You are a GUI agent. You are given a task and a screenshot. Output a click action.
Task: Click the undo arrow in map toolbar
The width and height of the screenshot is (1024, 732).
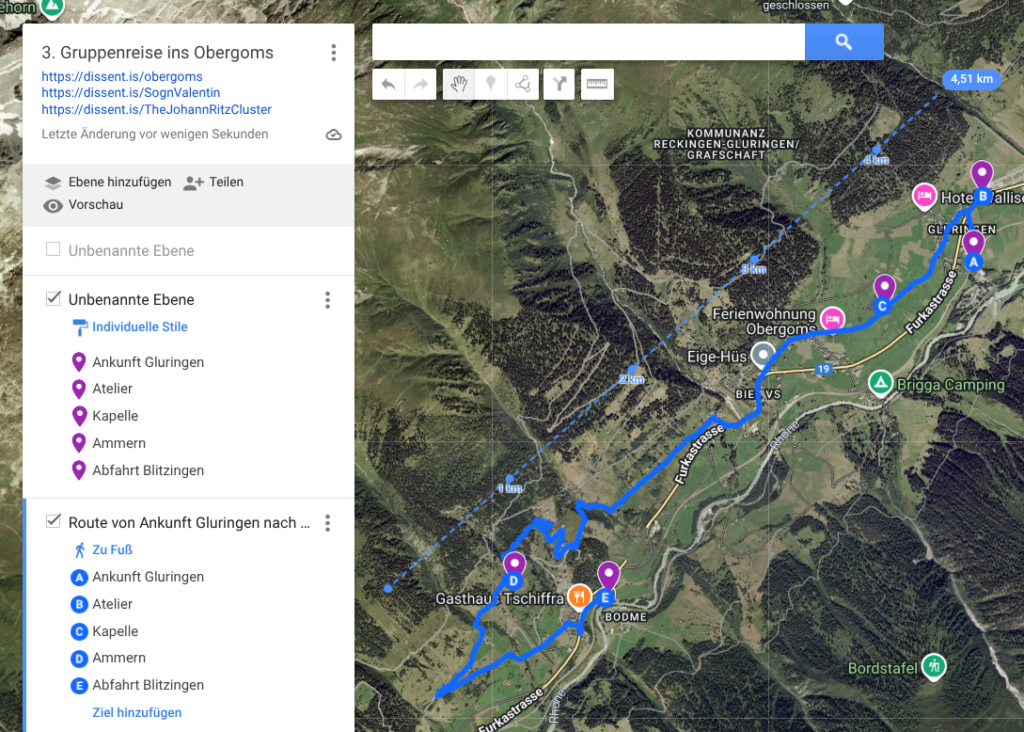pyautogui.click(x=388, y=85)
